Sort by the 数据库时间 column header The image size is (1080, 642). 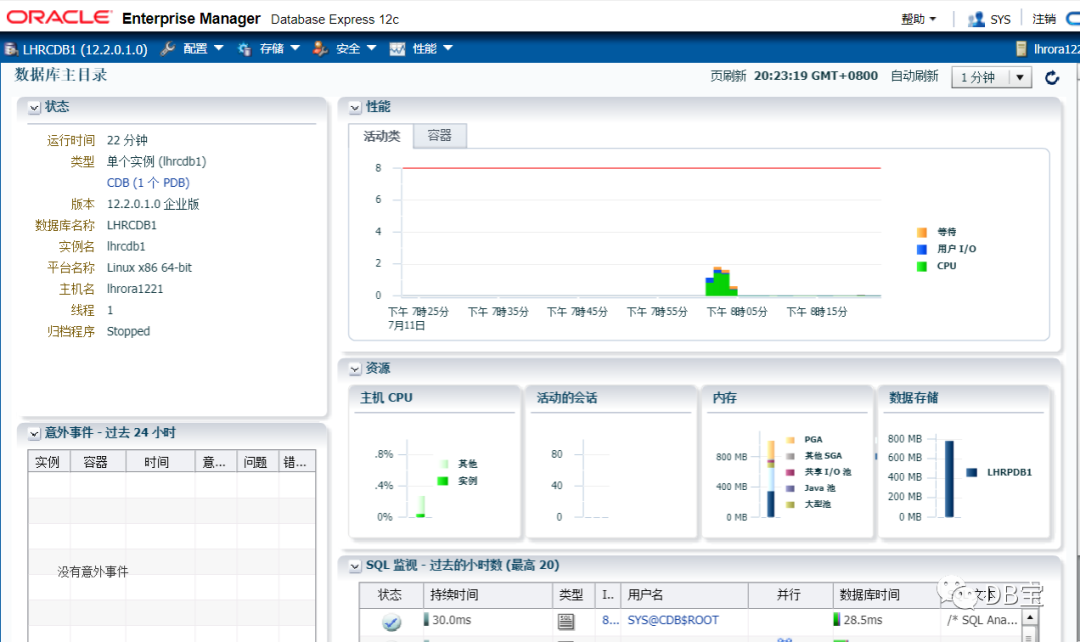point(886,594)
